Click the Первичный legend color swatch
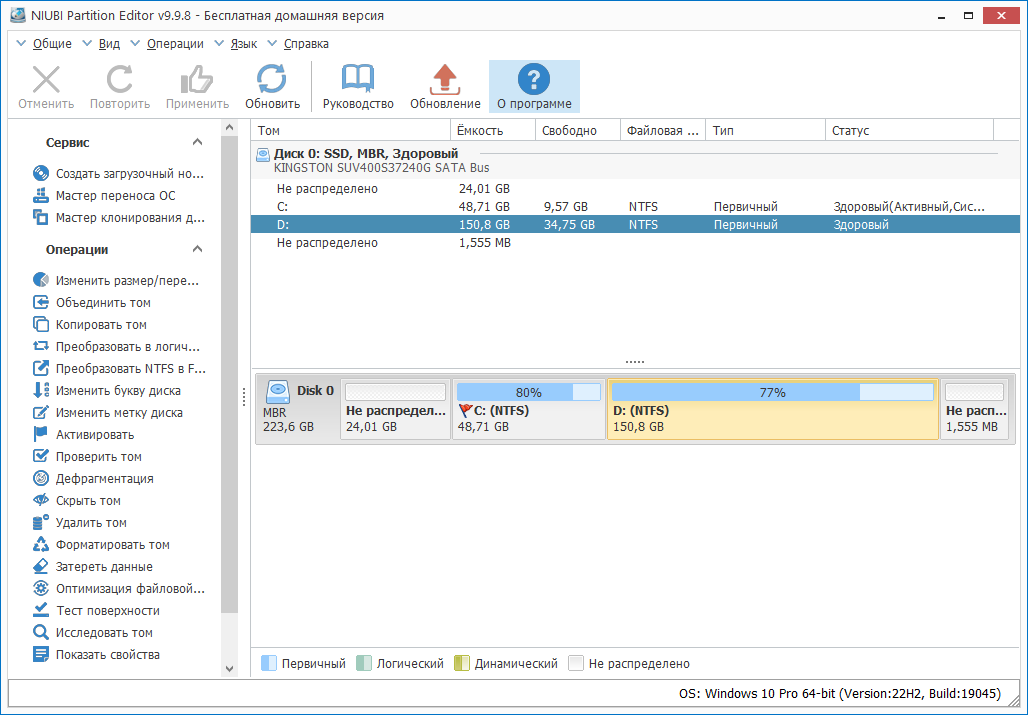 click(x=269, y=663)
